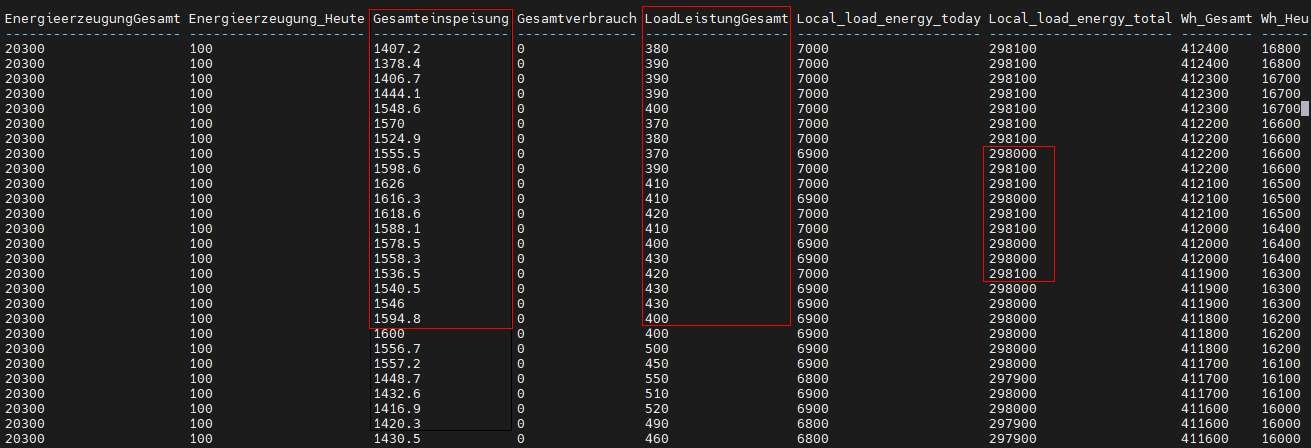Click the Gesamteinspeisung value 1570
Image resolution: width=1311 pixels, height=448 pixels.
389,123
